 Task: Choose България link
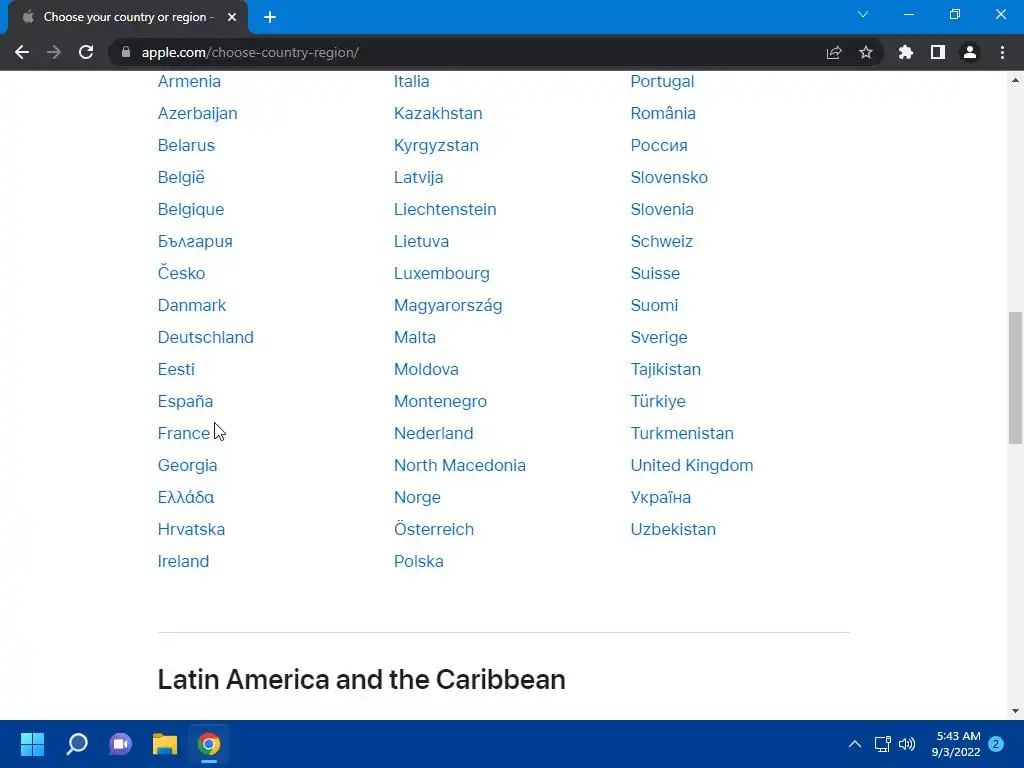pyautogui.click(x=195, y=242)
